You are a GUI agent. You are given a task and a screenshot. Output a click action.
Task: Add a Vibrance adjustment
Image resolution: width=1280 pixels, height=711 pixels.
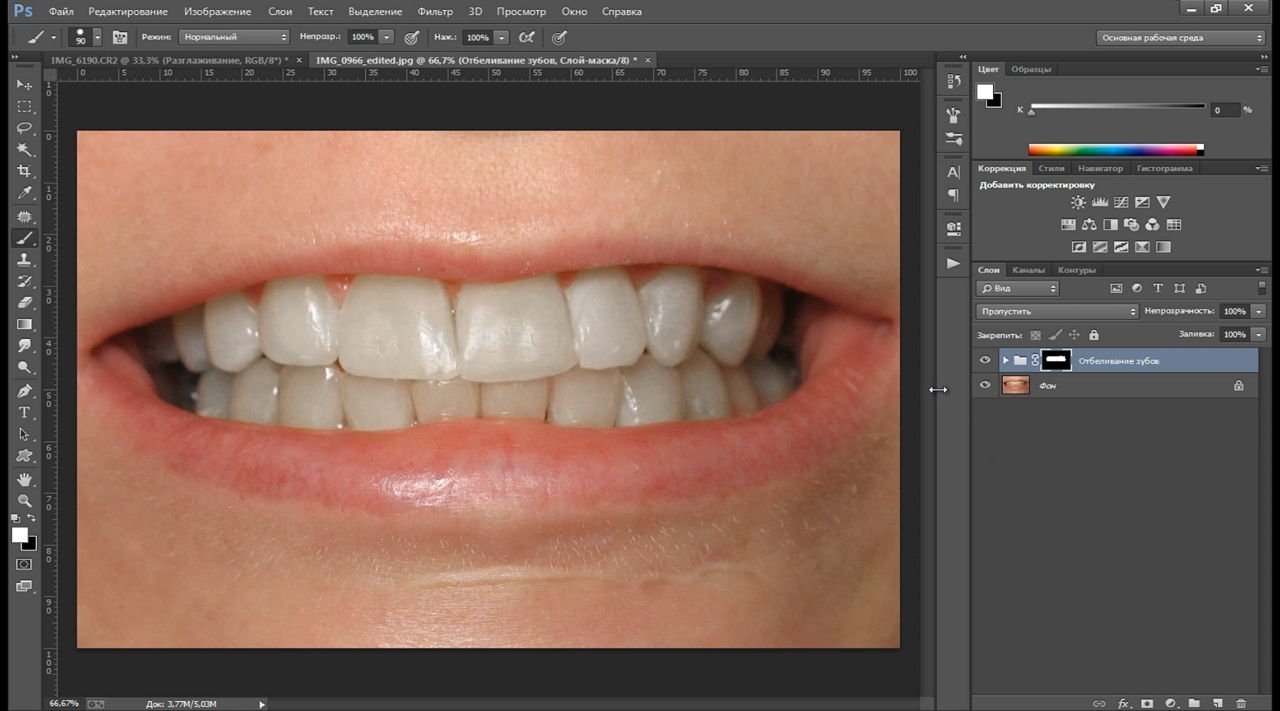pos(1164,203)
